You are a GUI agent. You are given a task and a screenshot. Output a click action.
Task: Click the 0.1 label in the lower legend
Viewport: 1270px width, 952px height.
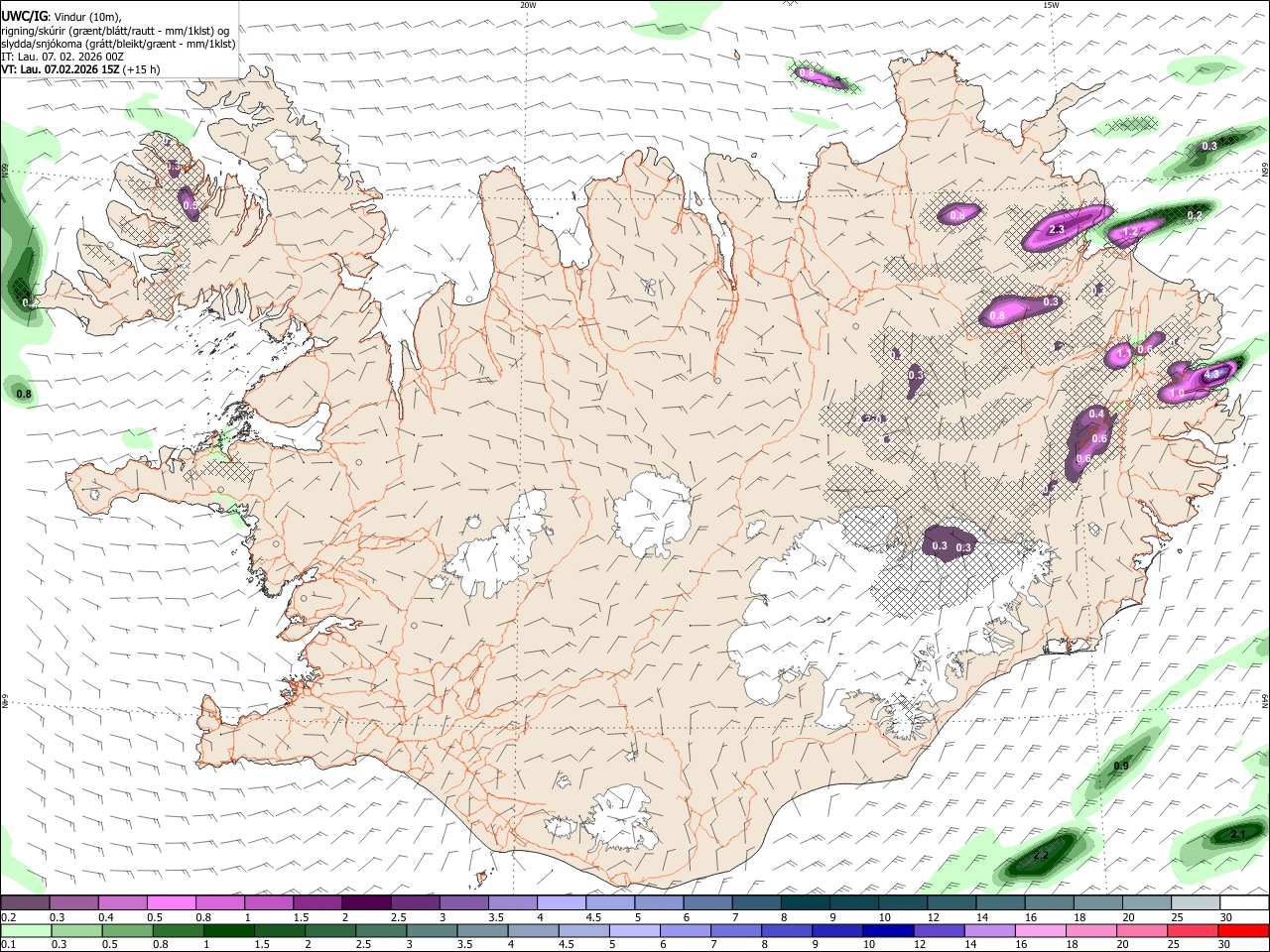click(x=8, y=945)
